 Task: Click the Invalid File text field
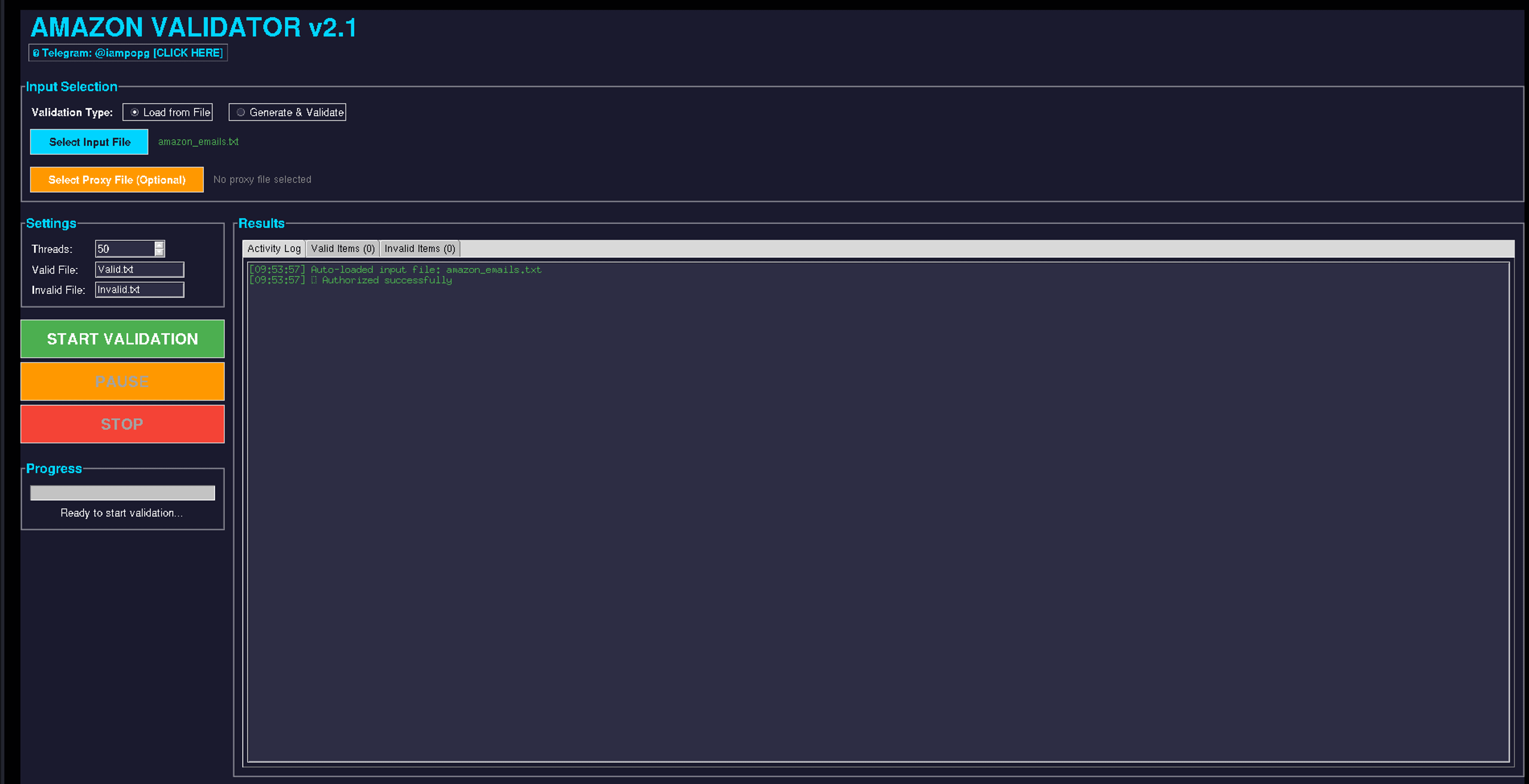tap(140, 290)
